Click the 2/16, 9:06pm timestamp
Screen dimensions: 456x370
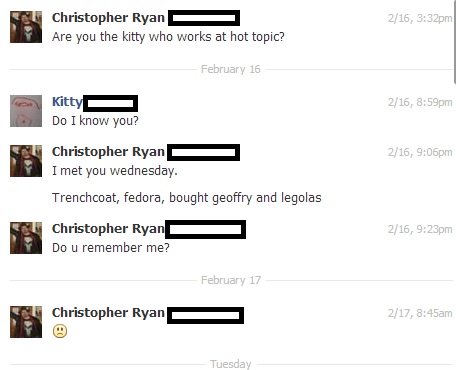(x=420, y=152)
